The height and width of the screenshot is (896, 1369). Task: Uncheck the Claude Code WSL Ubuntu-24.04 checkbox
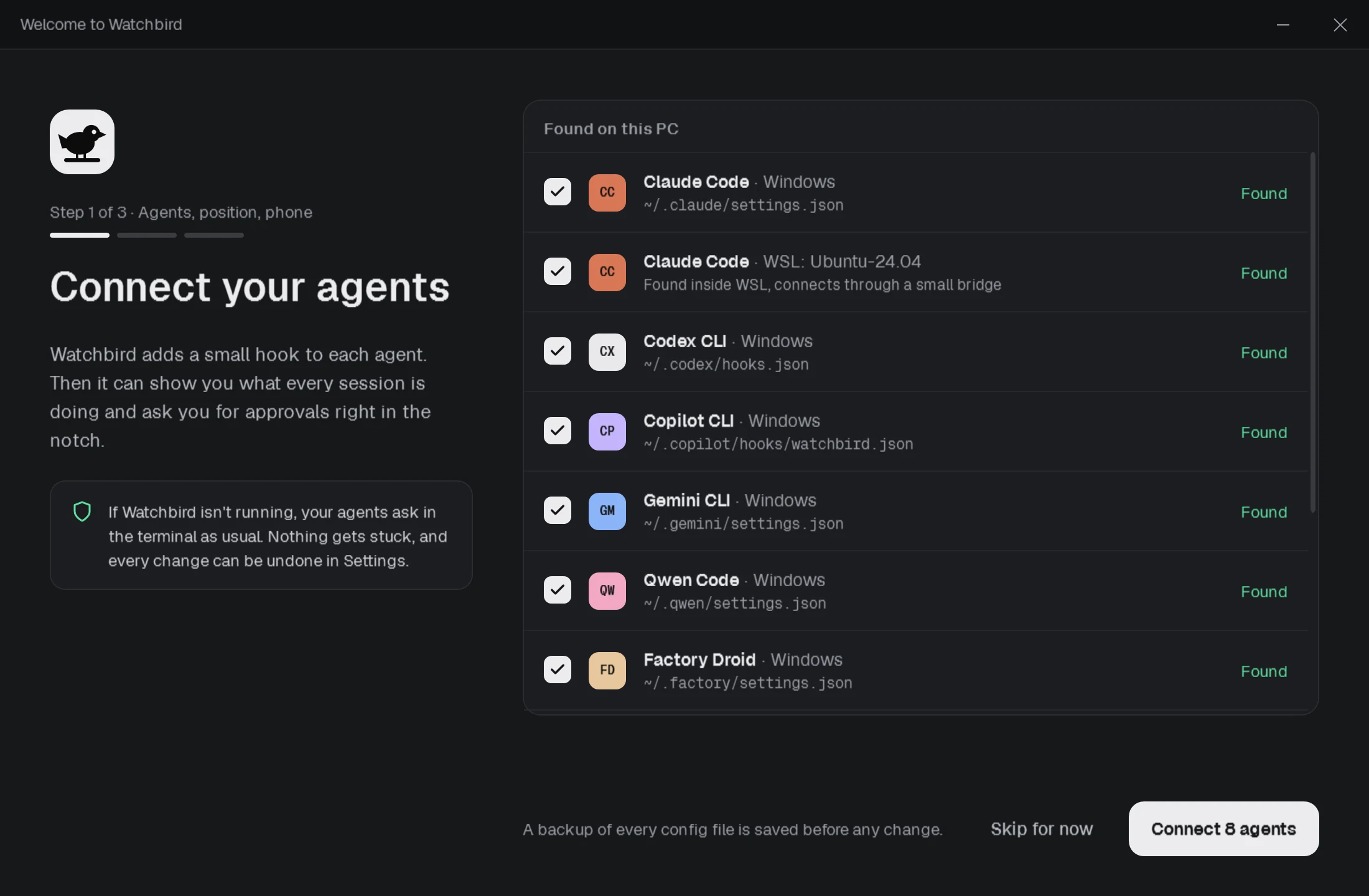[558, 271]
